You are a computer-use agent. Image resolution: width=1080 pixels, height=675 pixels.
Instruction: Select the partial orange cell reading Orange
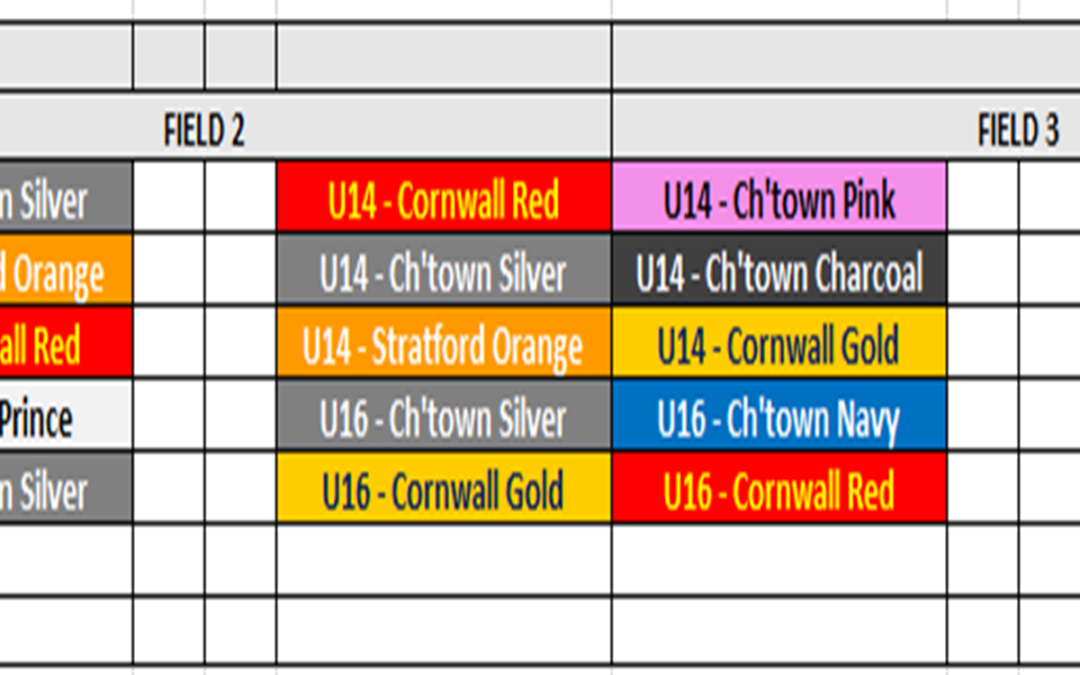pos(65,269)
